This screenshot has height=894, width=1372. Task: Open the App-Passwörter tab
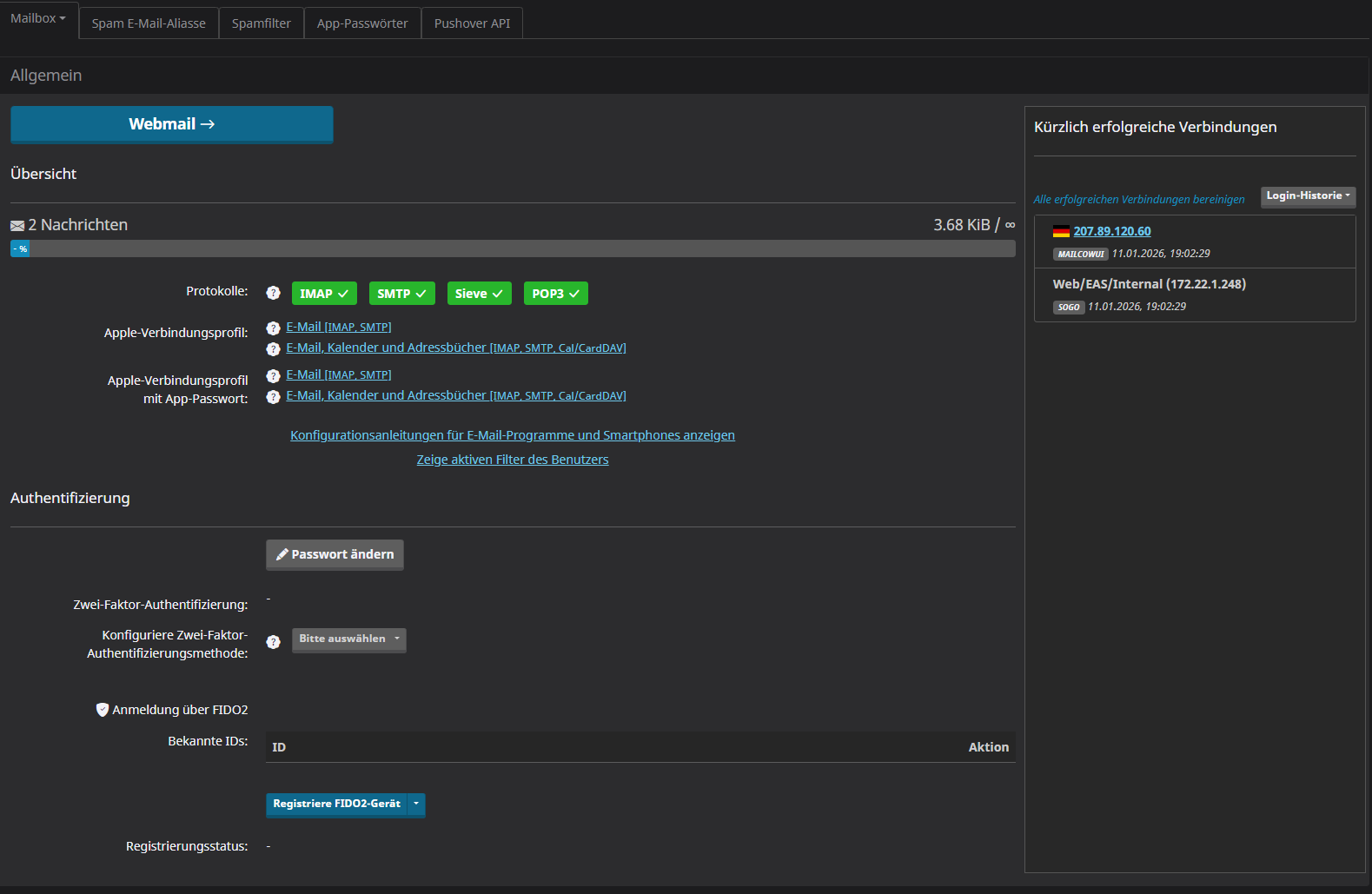[362, 23]
